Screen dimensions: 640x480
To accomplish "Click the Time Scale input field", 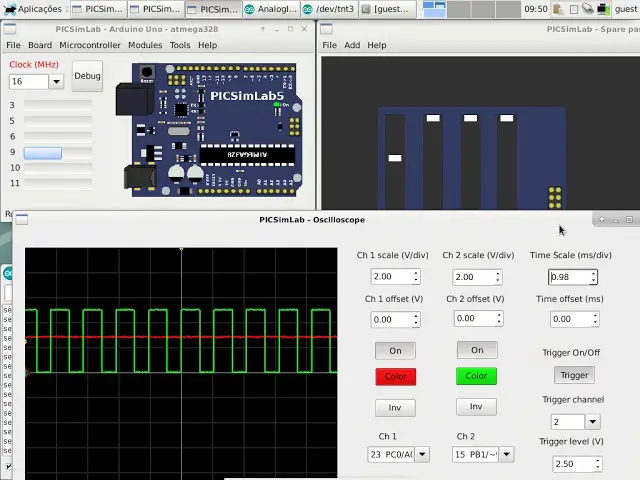I will point(568,277).
